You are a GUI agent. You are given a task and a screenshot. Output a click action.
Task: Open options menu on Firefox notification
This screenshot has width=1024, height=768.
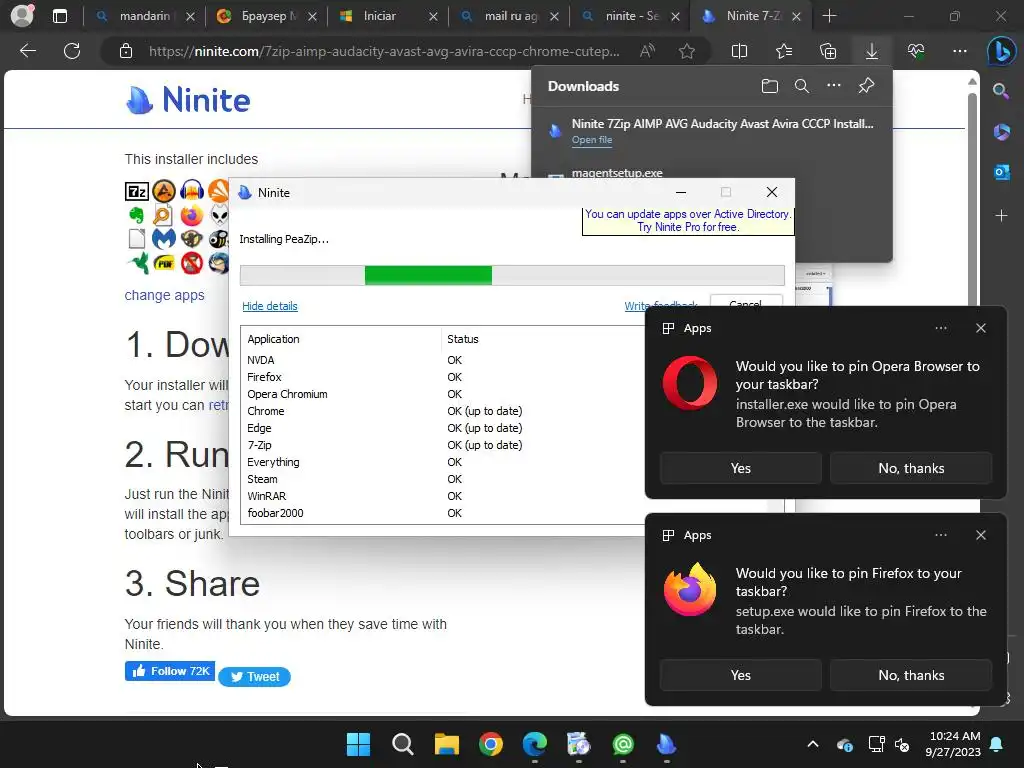(x=940, y=536)
